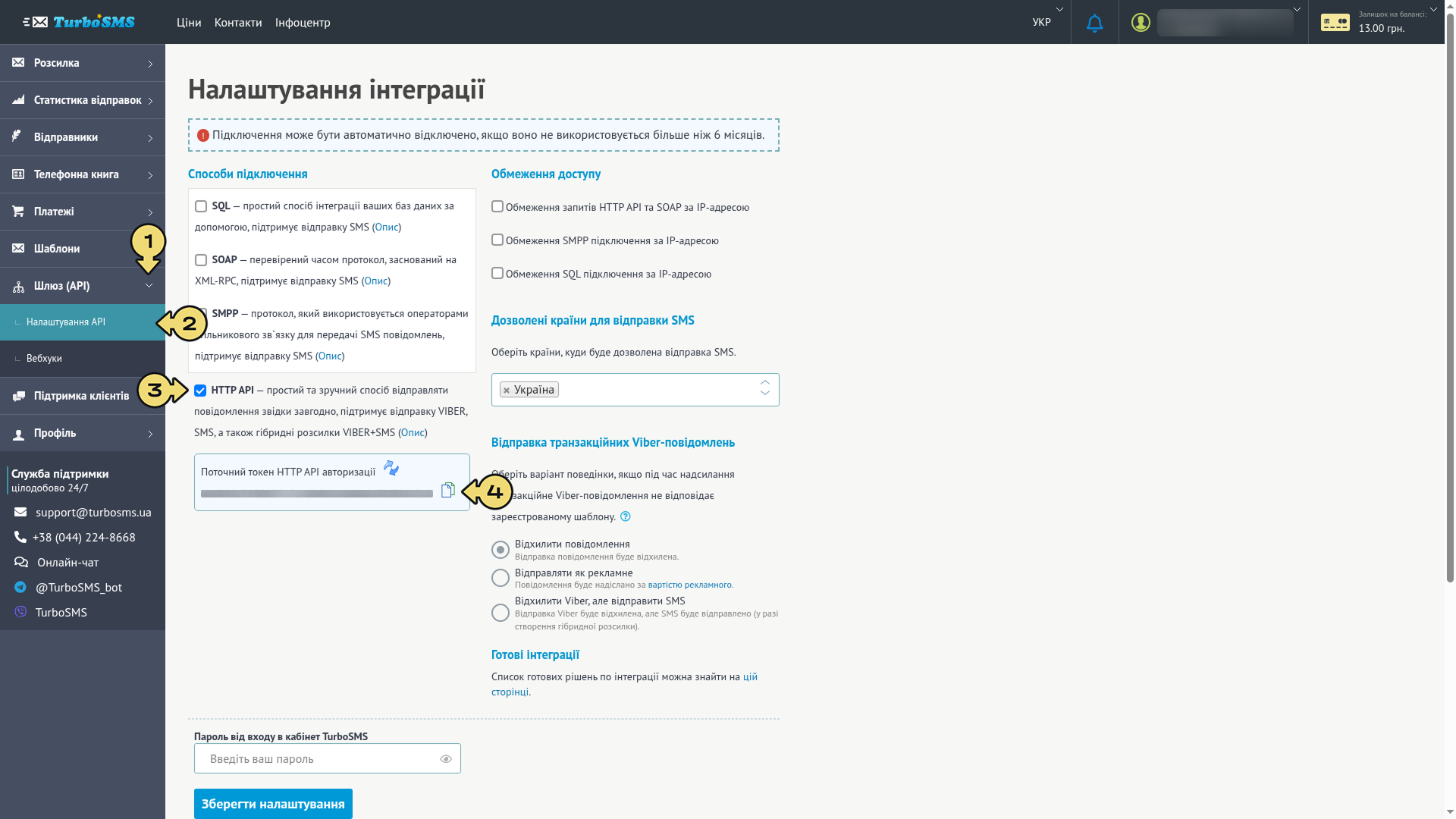1456x819 pixels.
Task: Uncheck the HTTP API checkbox
Action: point(200,391)
